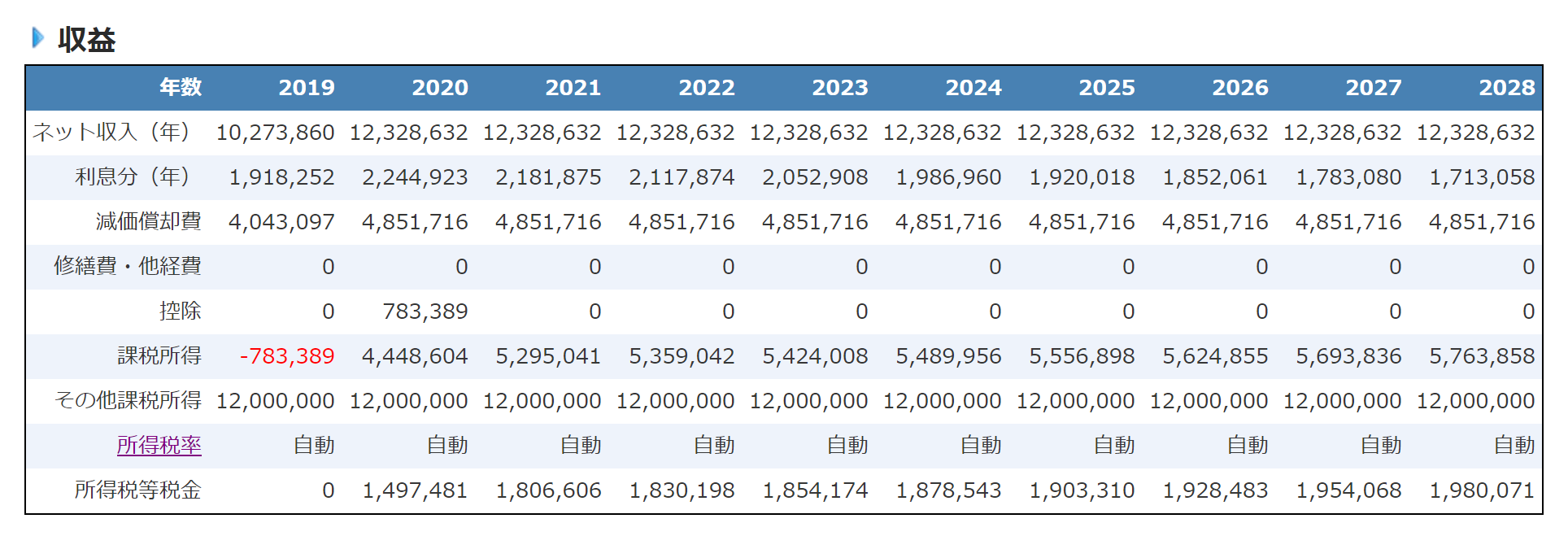Select the 10,273,860 net income cell
1568x536 pixels.
tap(275, 133)
